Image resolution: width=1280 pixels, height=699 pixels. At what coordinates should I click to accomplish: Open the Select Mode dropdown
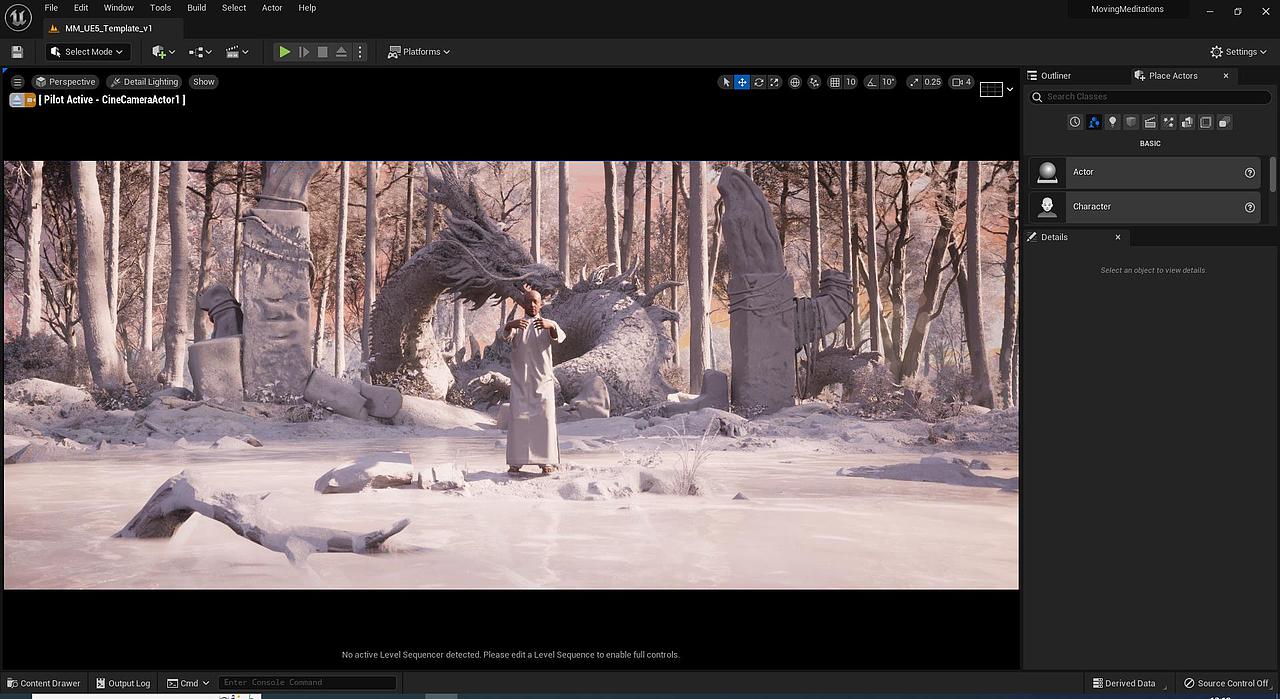point(88,52)
